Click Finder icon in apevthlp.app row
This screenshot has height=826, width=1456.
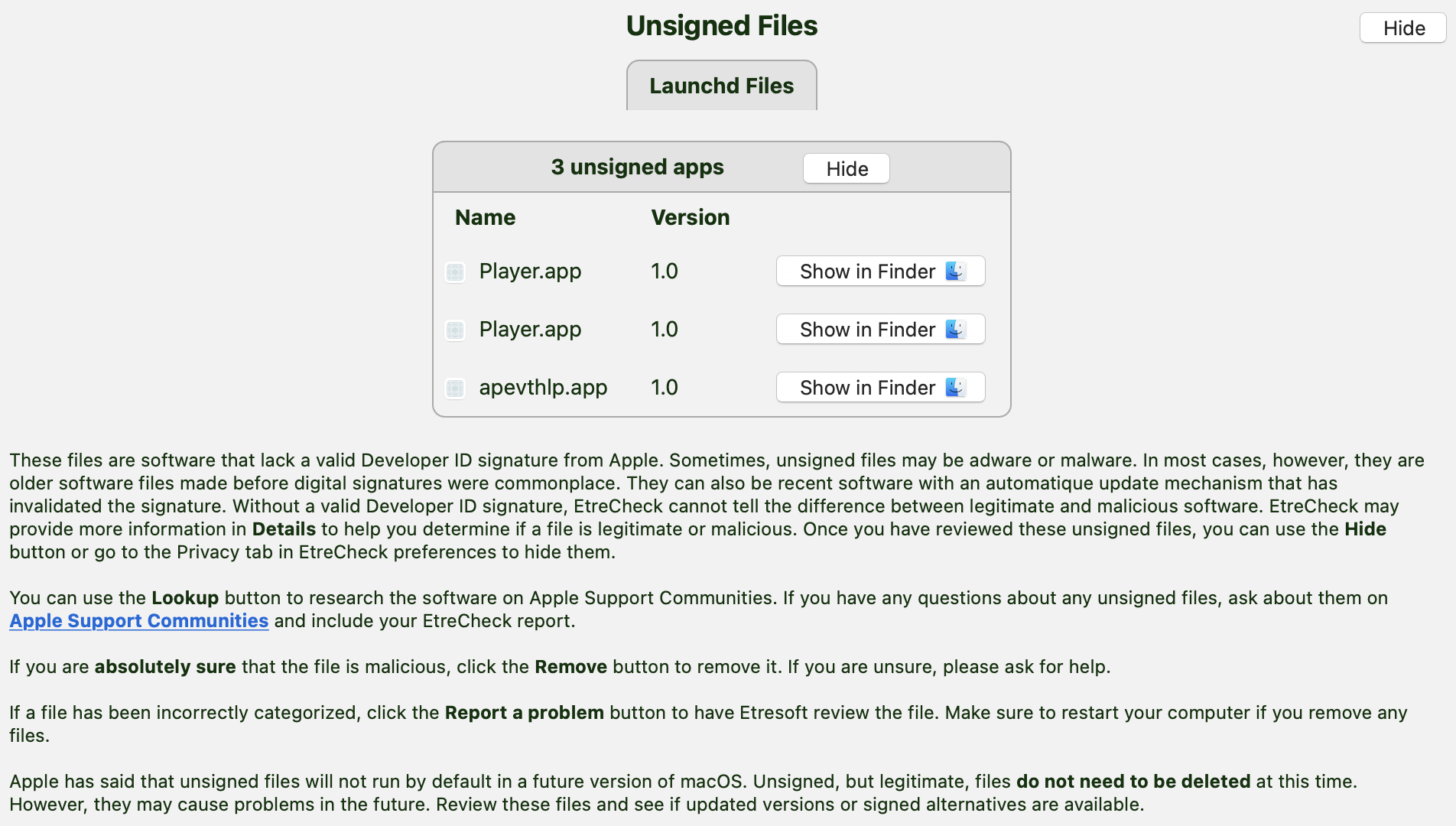click(956, 387)
